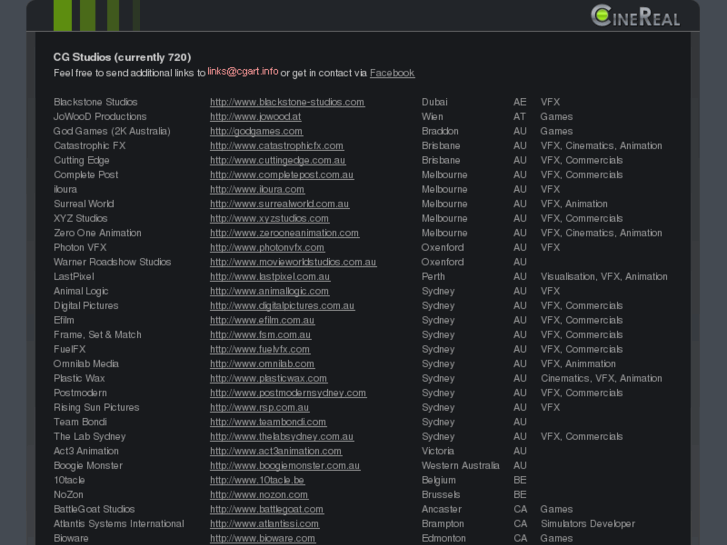Select the 'Simulators Developer' category text
The width and height of the screenshot is (727, 545).
pos(588,524)
